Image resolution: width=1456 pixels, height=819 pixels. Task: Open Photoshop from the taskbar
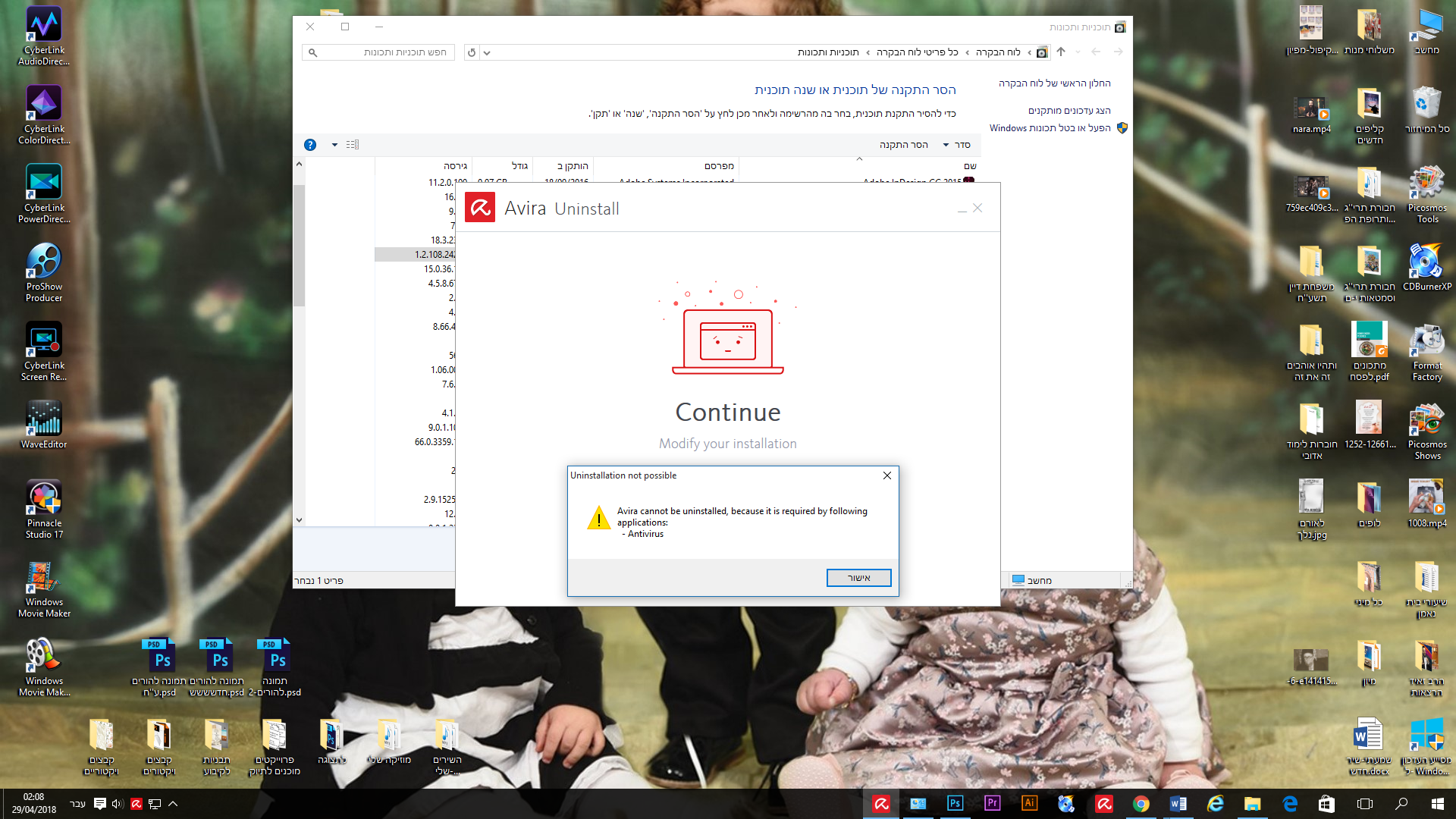click(955, 804)
